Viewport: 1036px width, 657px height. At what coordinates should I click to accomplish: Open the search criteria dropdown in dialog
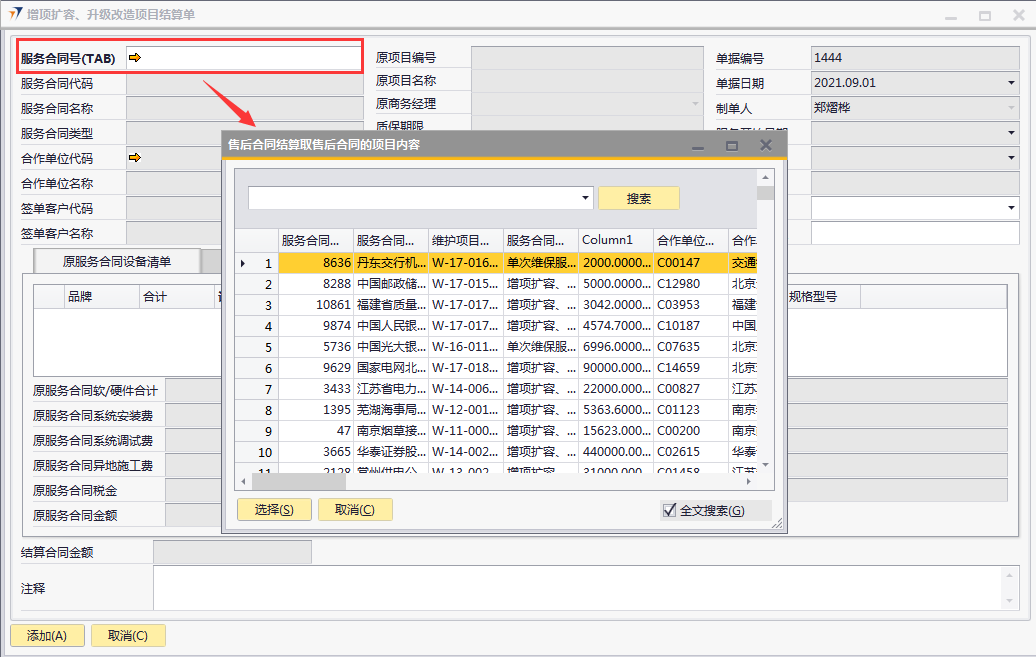click(585, 198)
